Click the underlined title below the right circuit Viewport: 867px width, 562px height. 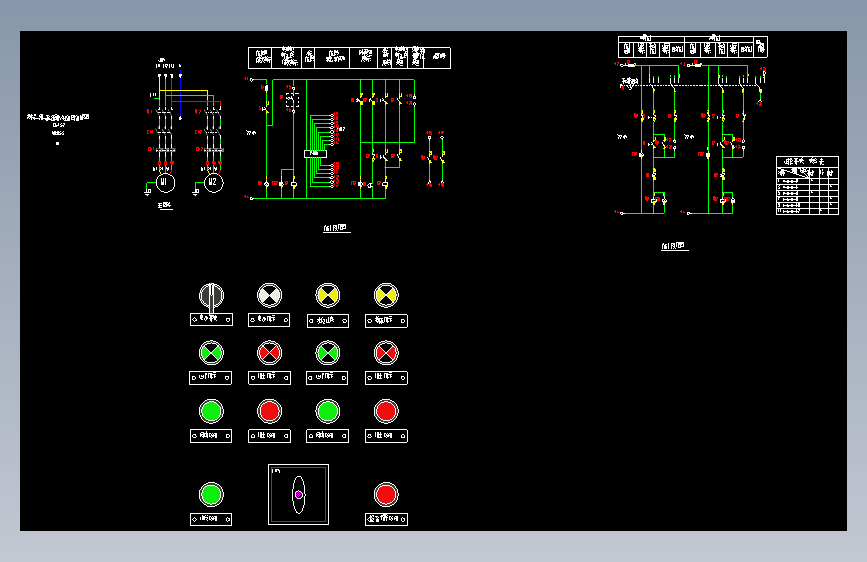click(675, 246)
